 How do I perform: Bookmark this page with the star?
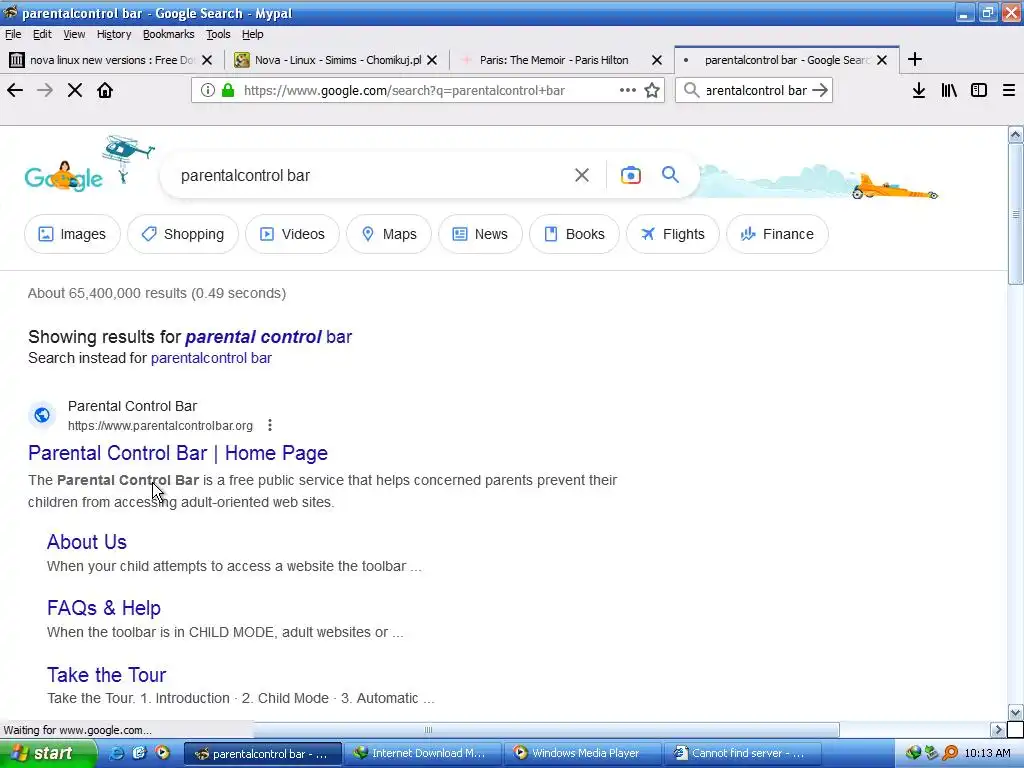(x=652, y=90)
